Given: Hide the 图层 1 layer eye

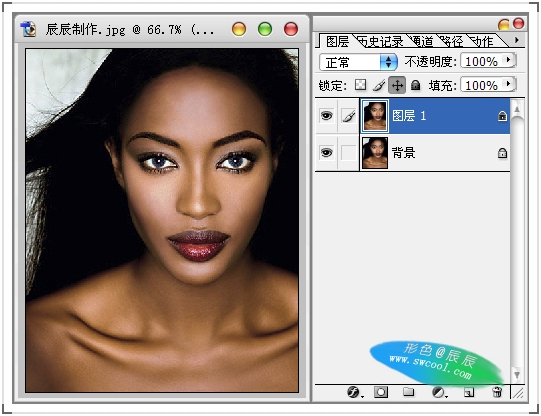Looking at the screenshot, I should click(x=326, y=116).
